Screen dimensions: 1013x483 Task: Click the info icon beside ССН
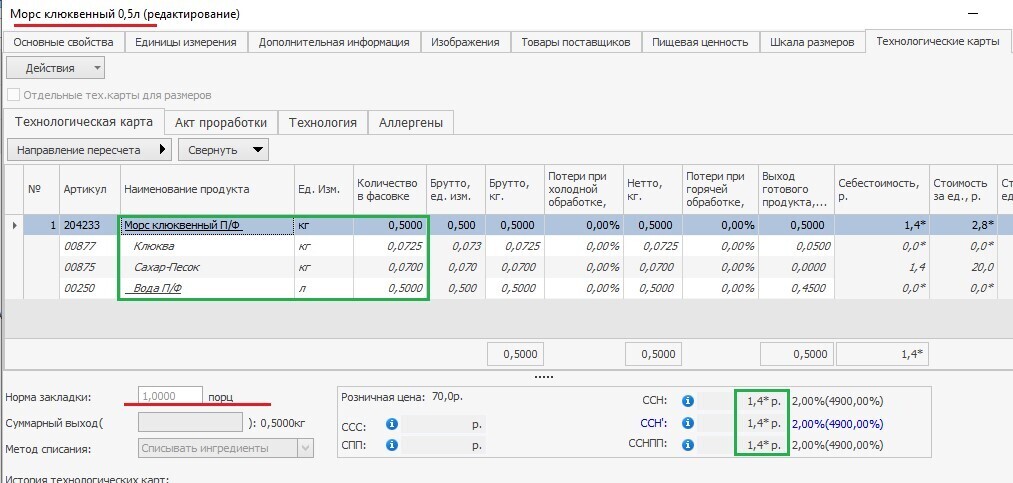click(688, 401)
